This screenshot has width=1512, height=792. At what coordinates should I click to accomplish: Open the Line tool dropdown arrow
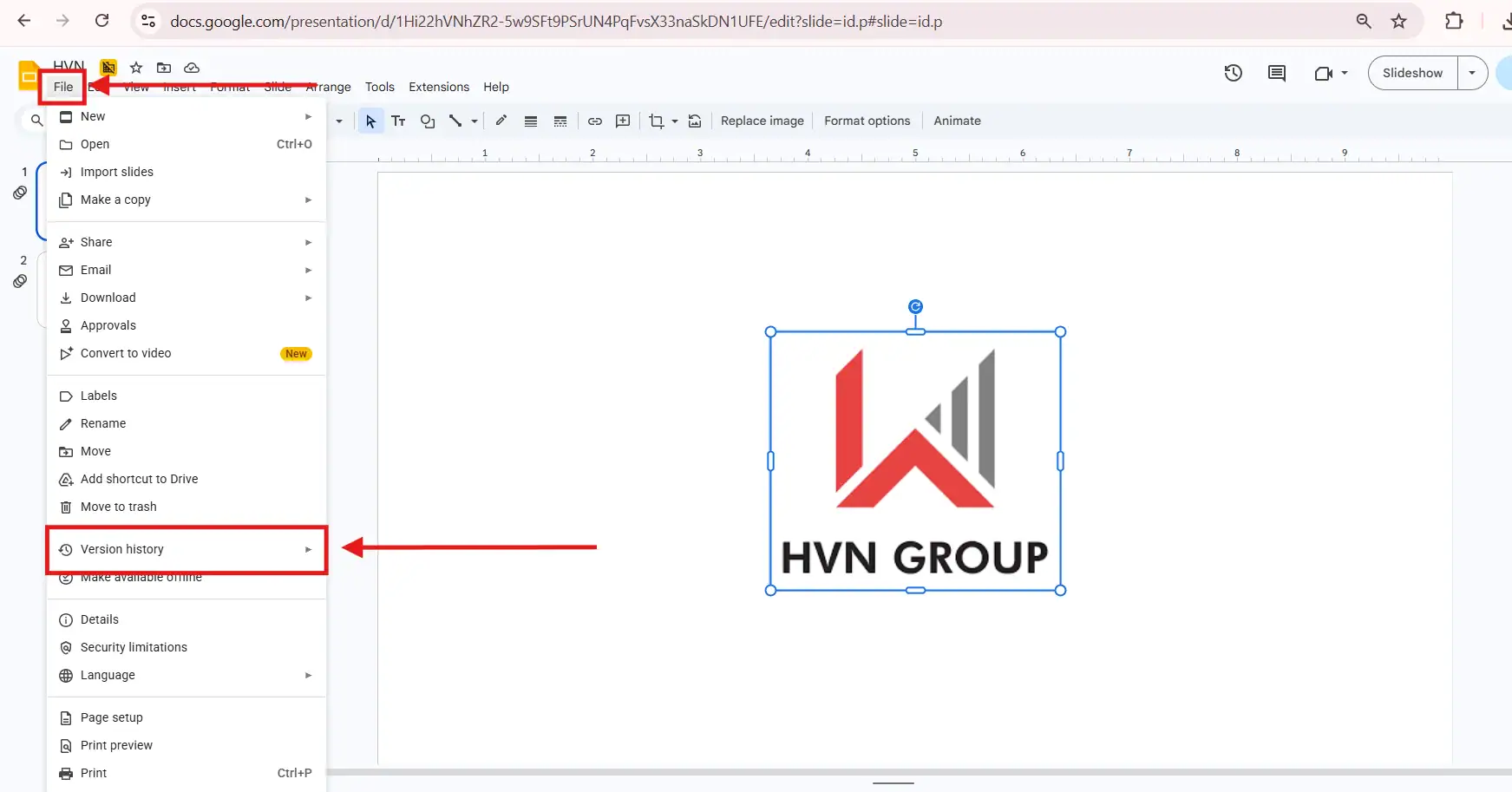pos(474,121)
